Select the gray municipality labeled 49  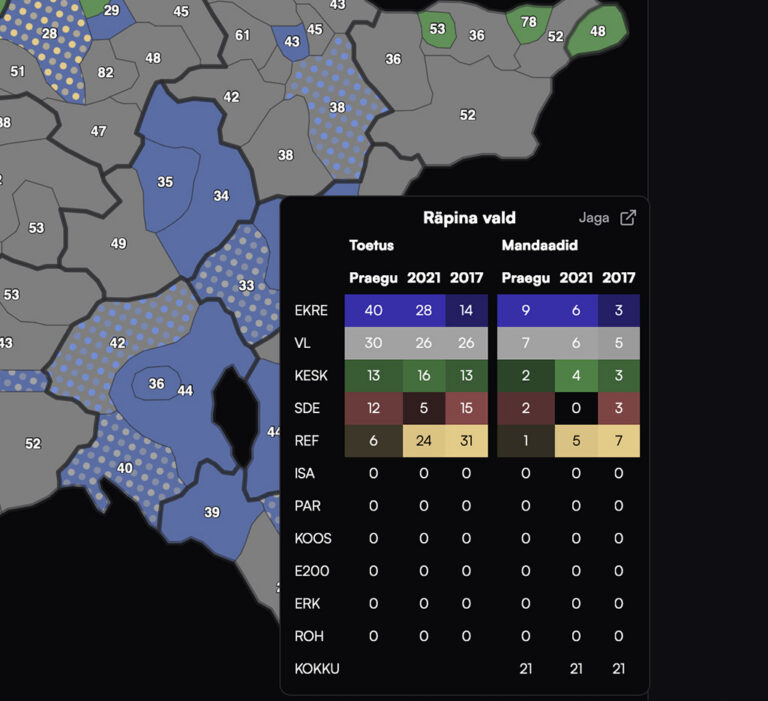[118, 243]
